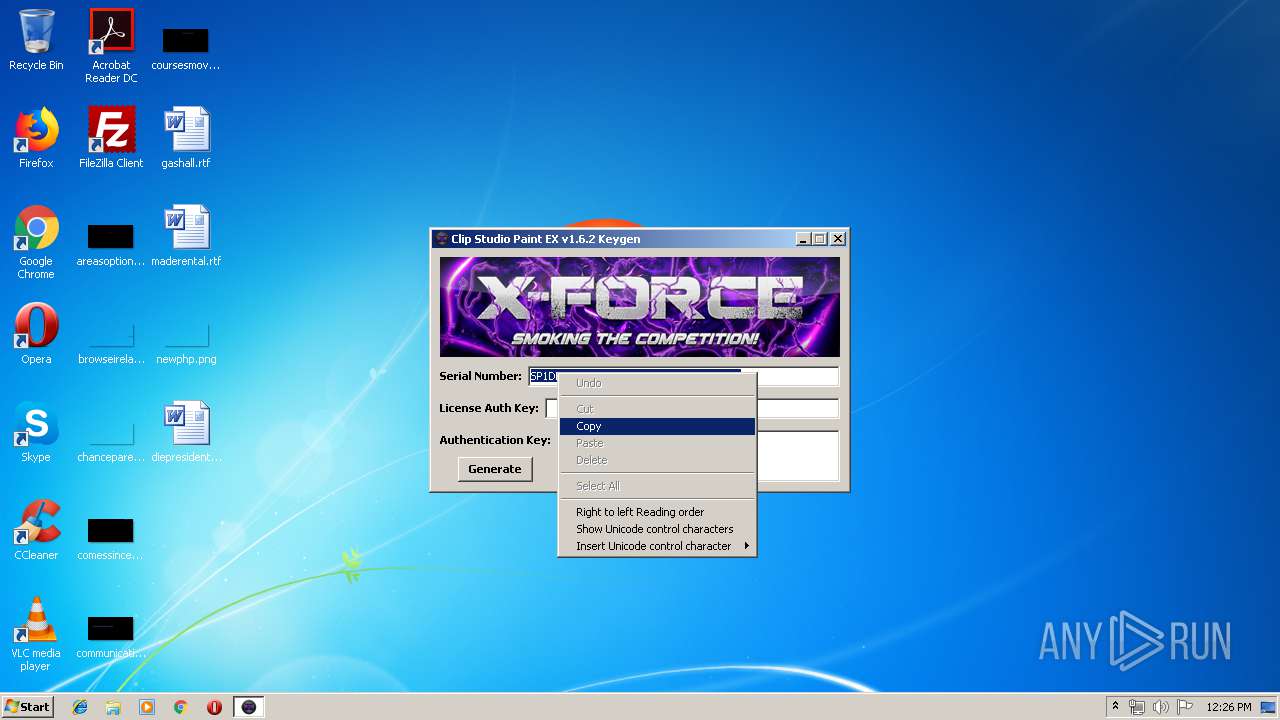Open the volume tray icon
This screenshot has width=1280, height=720.
point(1160,707)
